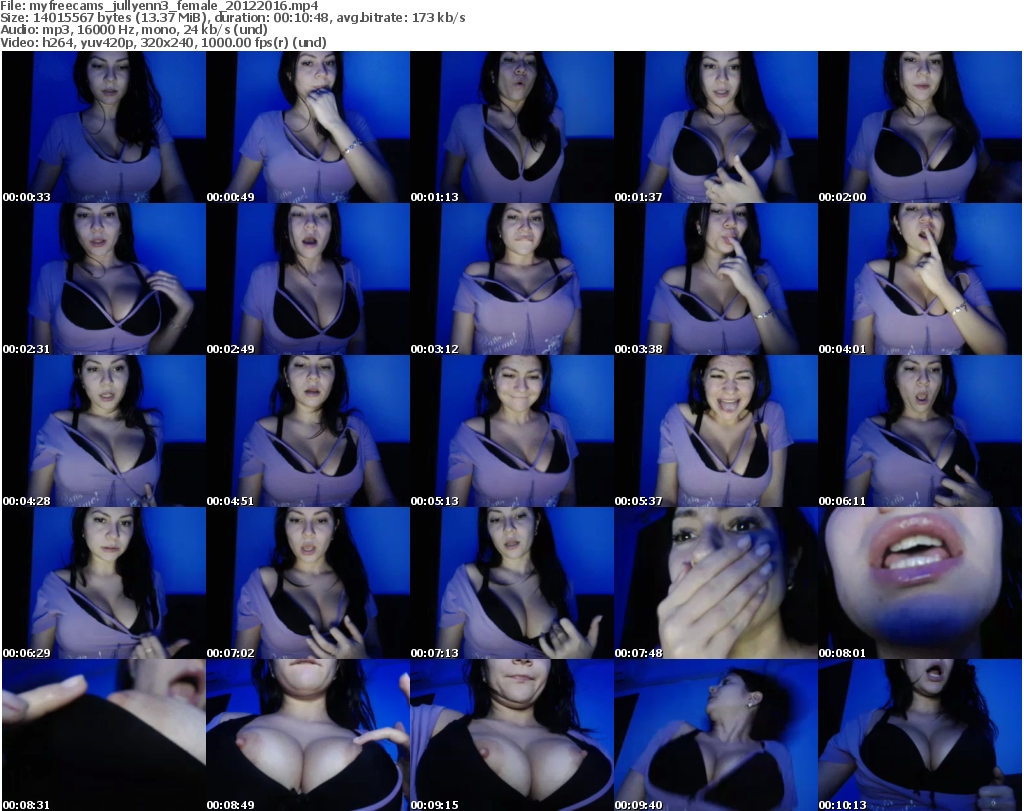Choose the frame stamped 00:06:11
Screen dimensions: 1024x811
click(920, 431)
